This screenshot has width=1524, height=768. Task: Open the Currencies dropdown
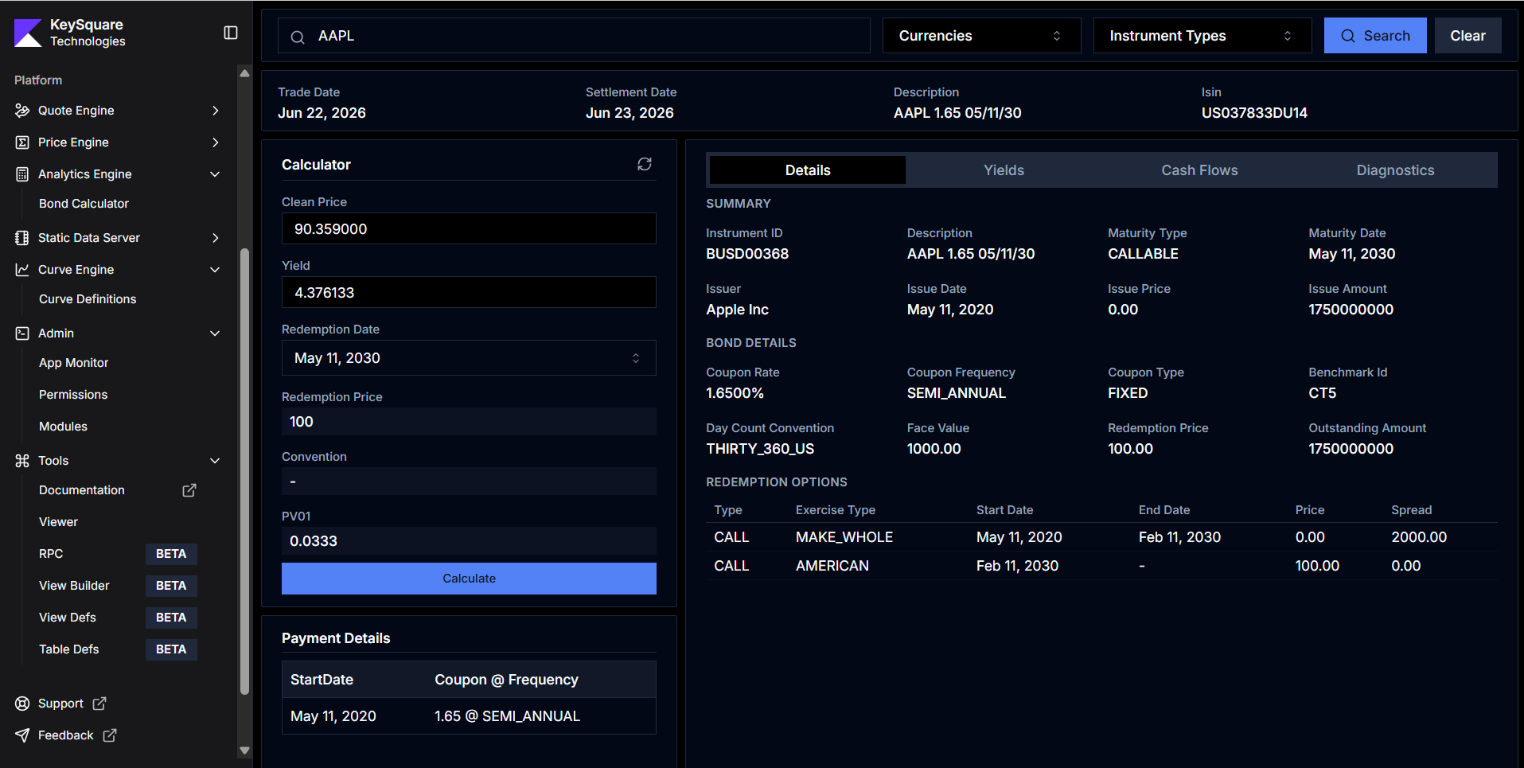click(981, 36)
